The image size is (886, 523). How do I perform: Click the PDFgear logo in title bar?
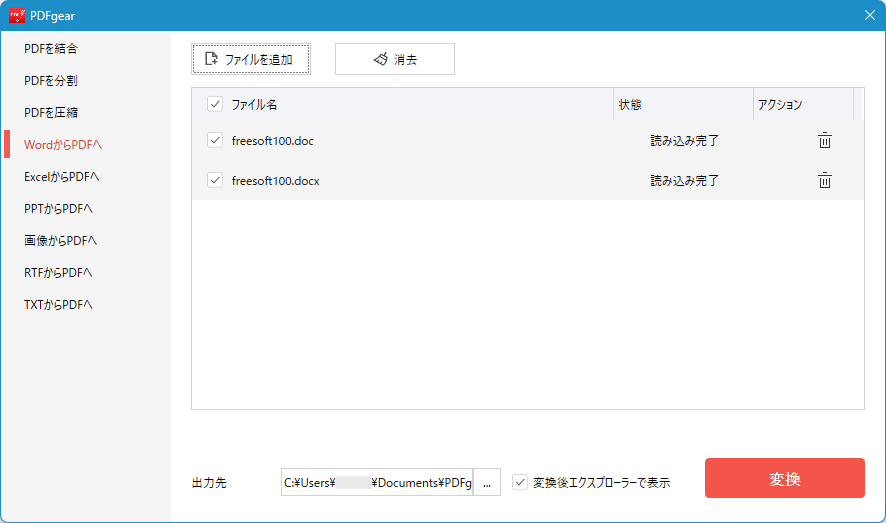click(17, 15)
